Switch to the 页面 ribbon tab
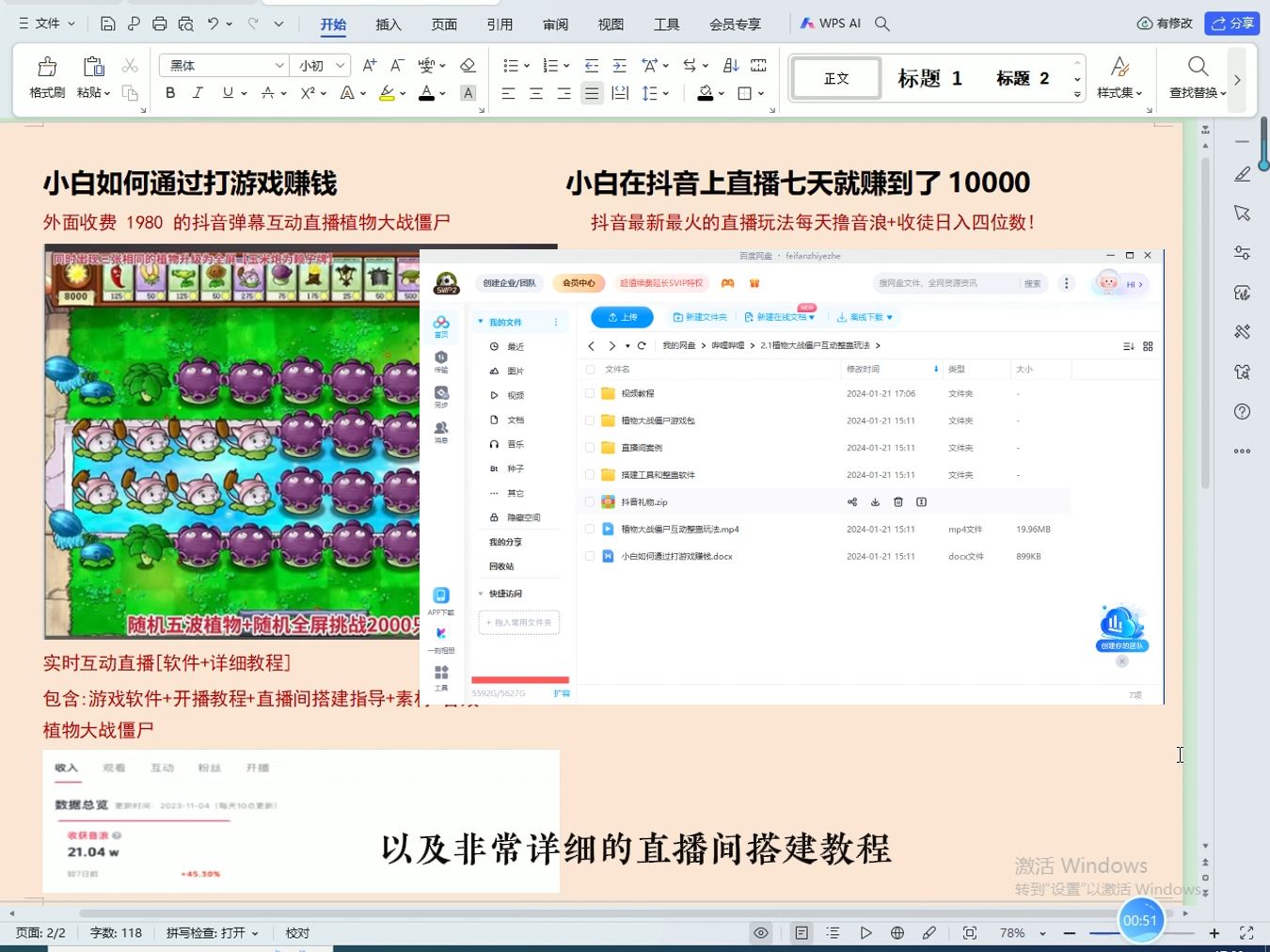 point(444,24)
